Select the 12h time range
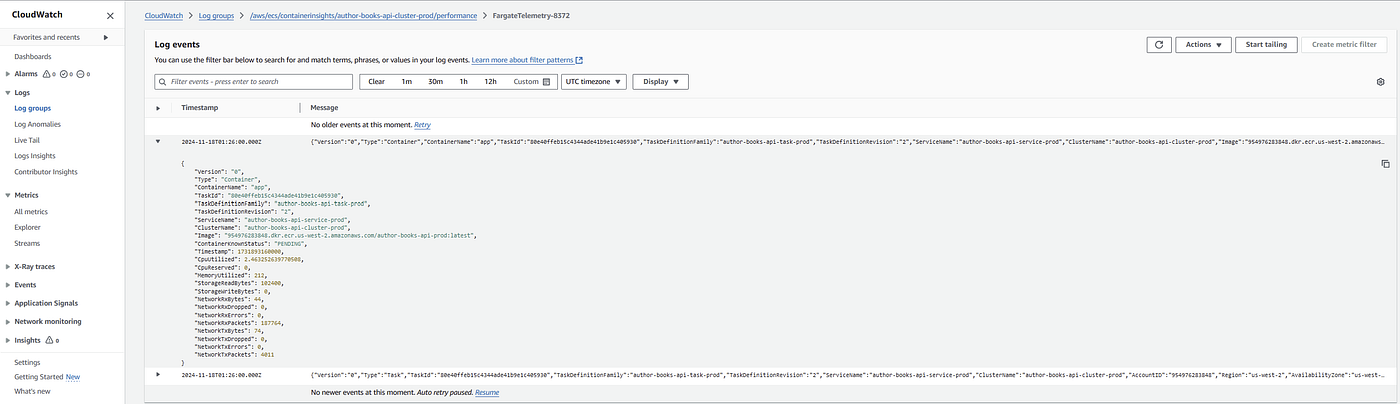 tap(490, 82)
